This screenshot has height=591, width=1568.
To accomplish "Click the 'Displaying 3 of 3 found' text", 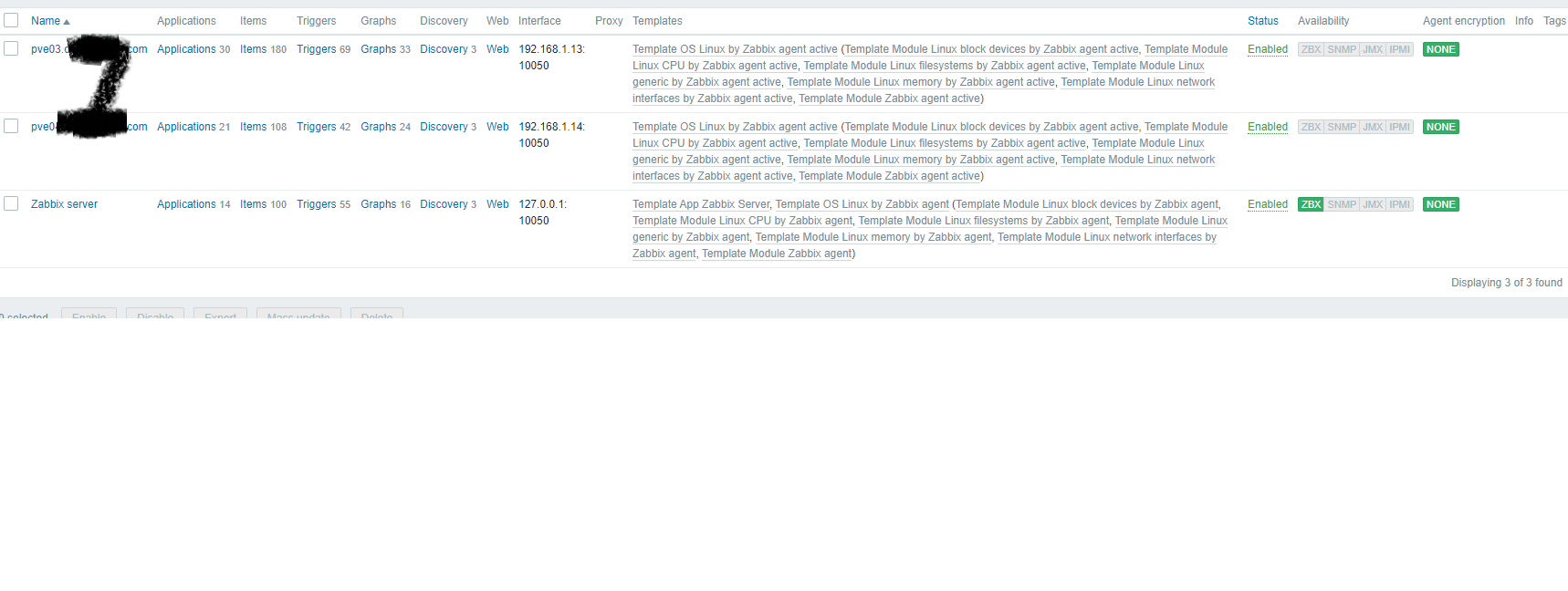I will click(x=1506, y=283).
